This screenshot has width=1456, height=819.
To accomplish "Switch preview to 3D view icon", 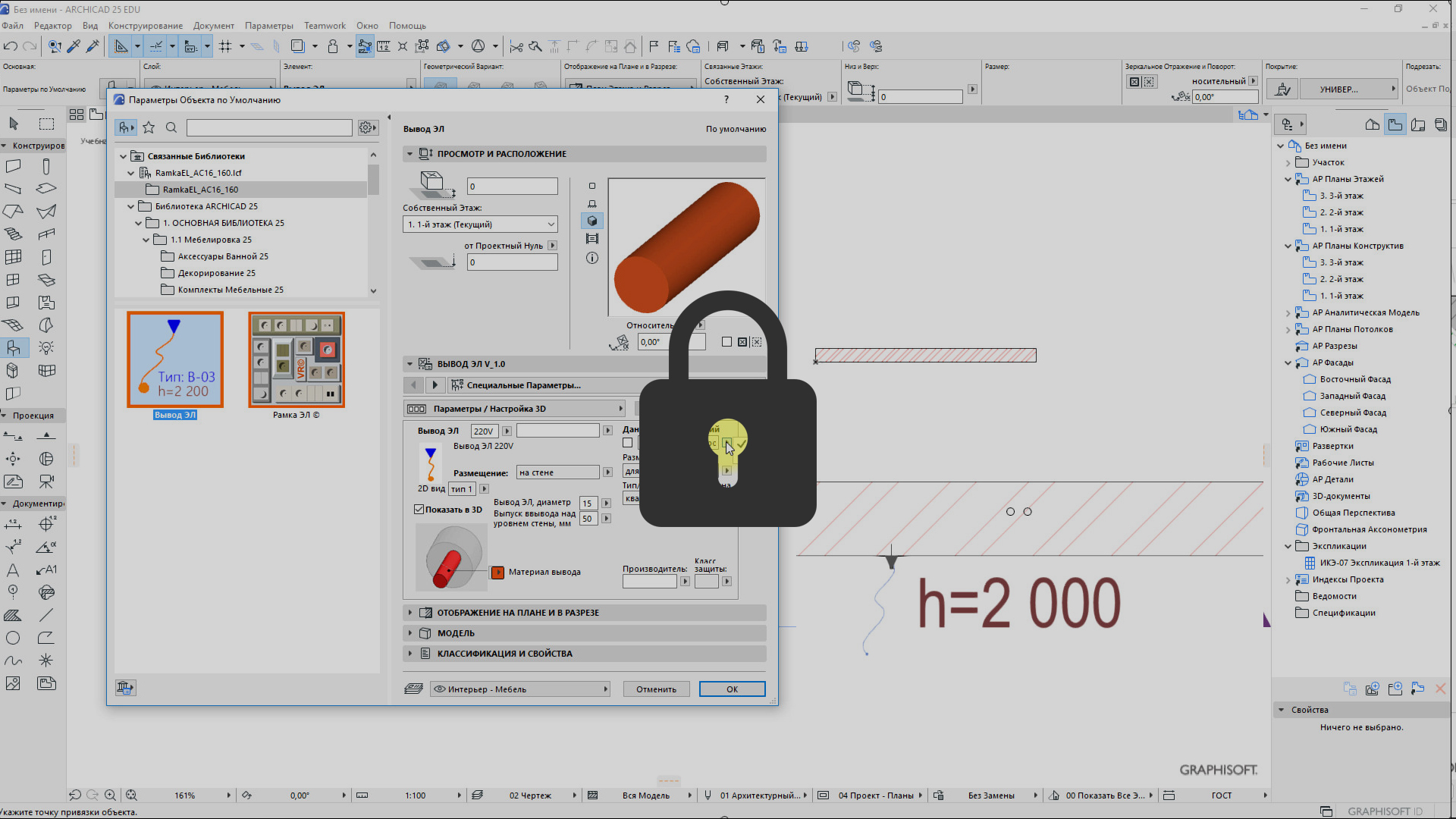I will (592, 221).
